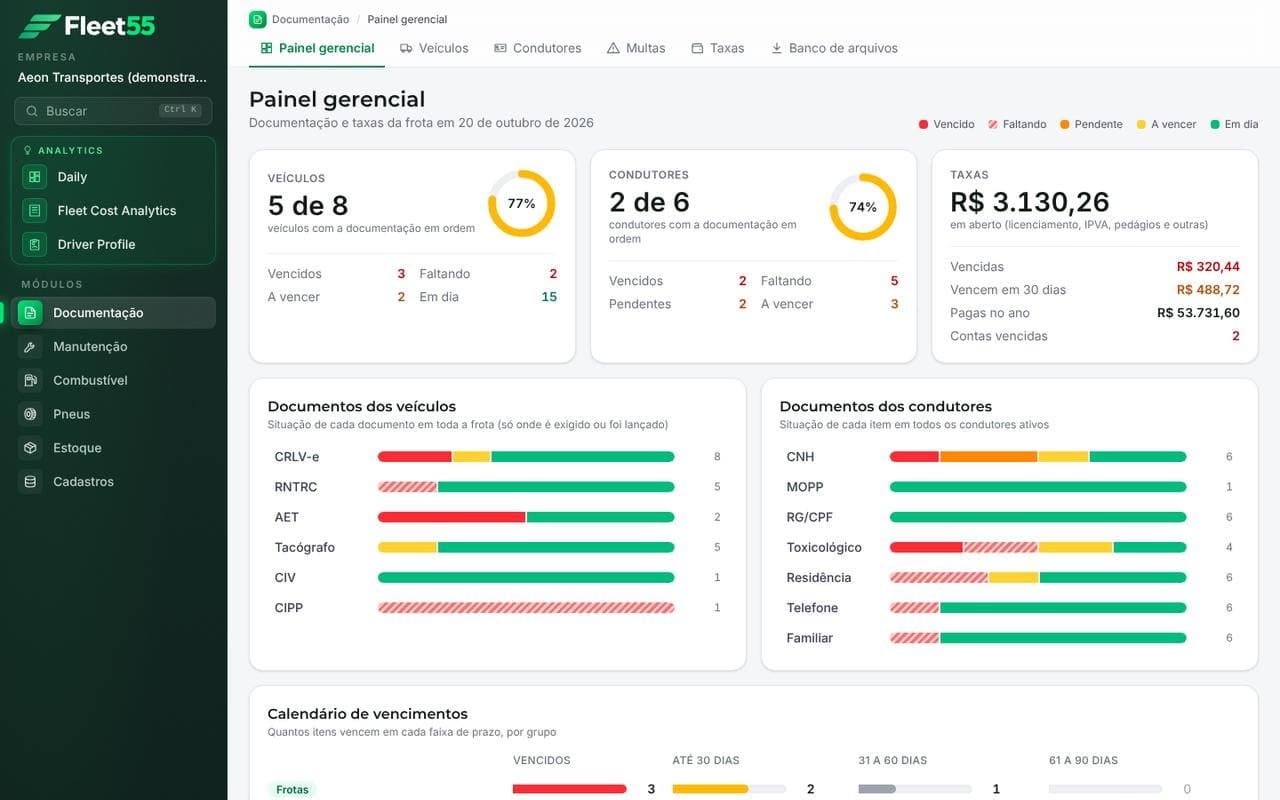Click the Multas warning triangle icon
The height and width of the screenshot is (800, 1280).
click(613, 48)
